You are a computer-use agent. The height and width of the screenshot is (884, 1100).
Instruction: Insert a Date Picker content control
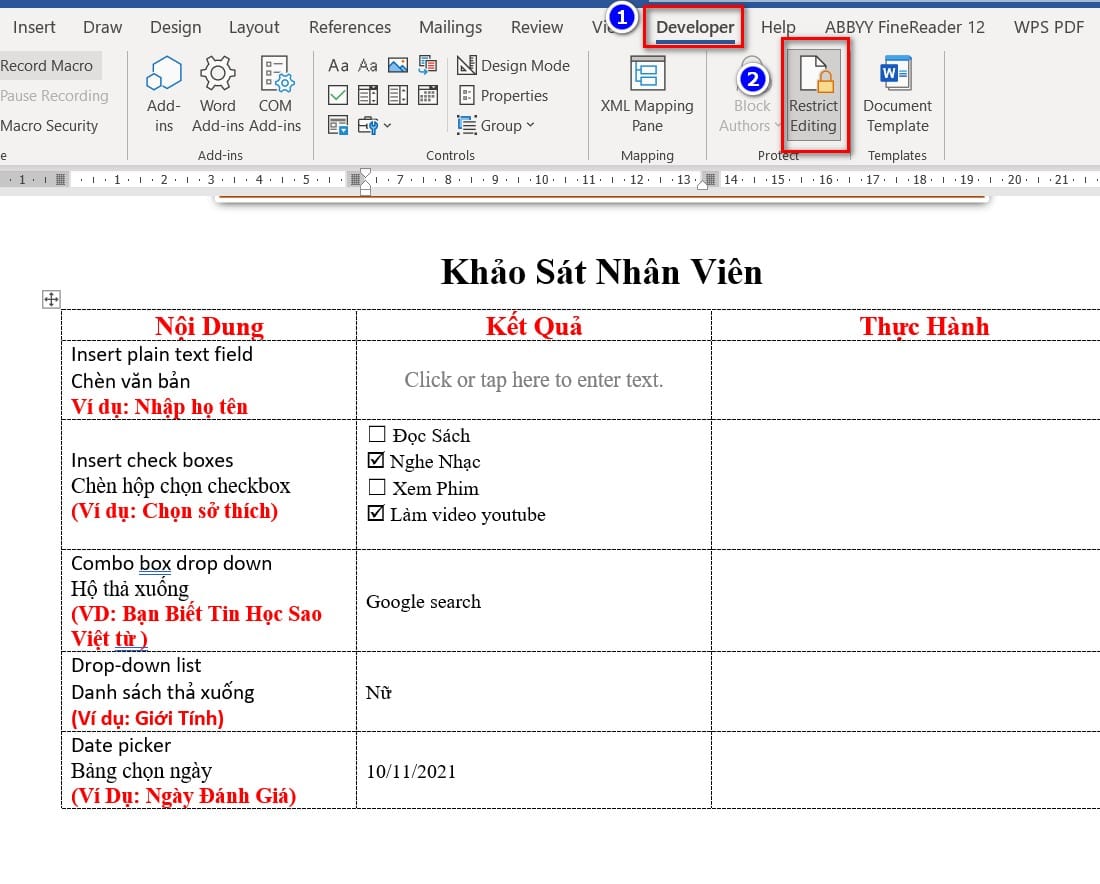click(x=428, y=95)
